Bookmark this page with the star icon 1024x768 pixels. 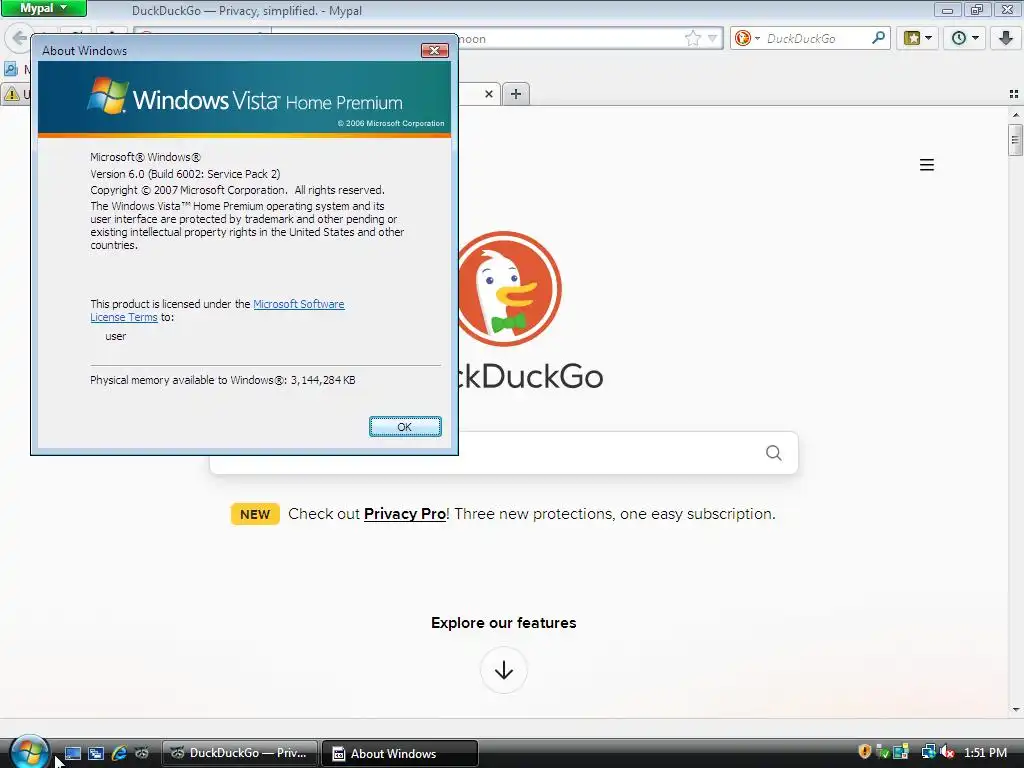[x=692, y=39]
